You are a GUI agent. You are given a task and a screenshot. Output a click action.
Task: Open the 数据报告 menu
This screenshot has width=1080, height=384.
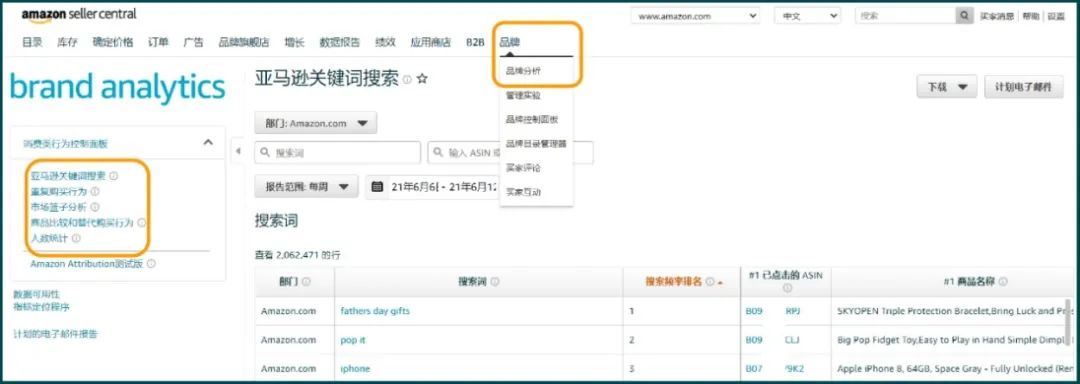click(340, 42)
